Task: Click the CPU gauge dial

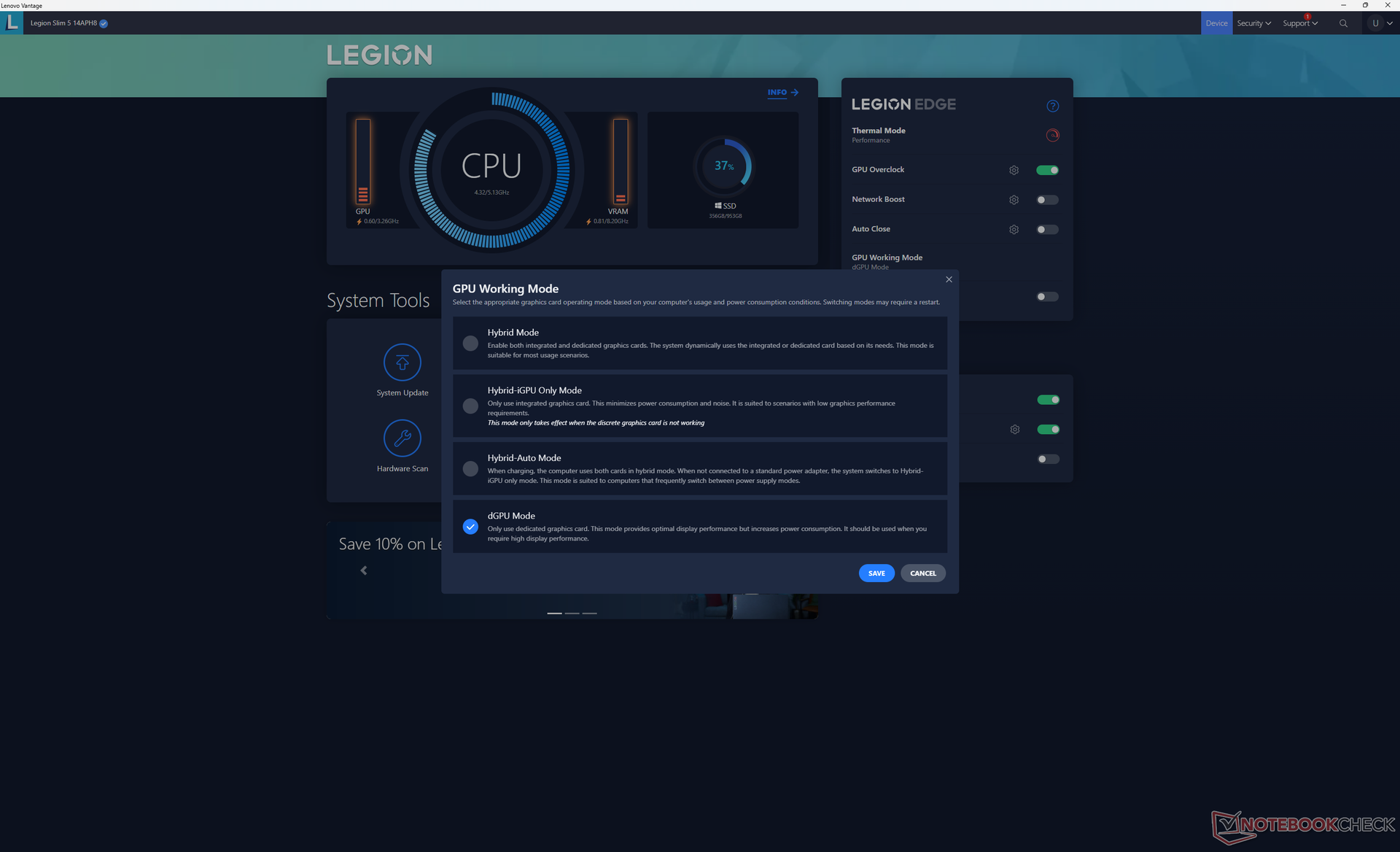Action: pos(491,170)
